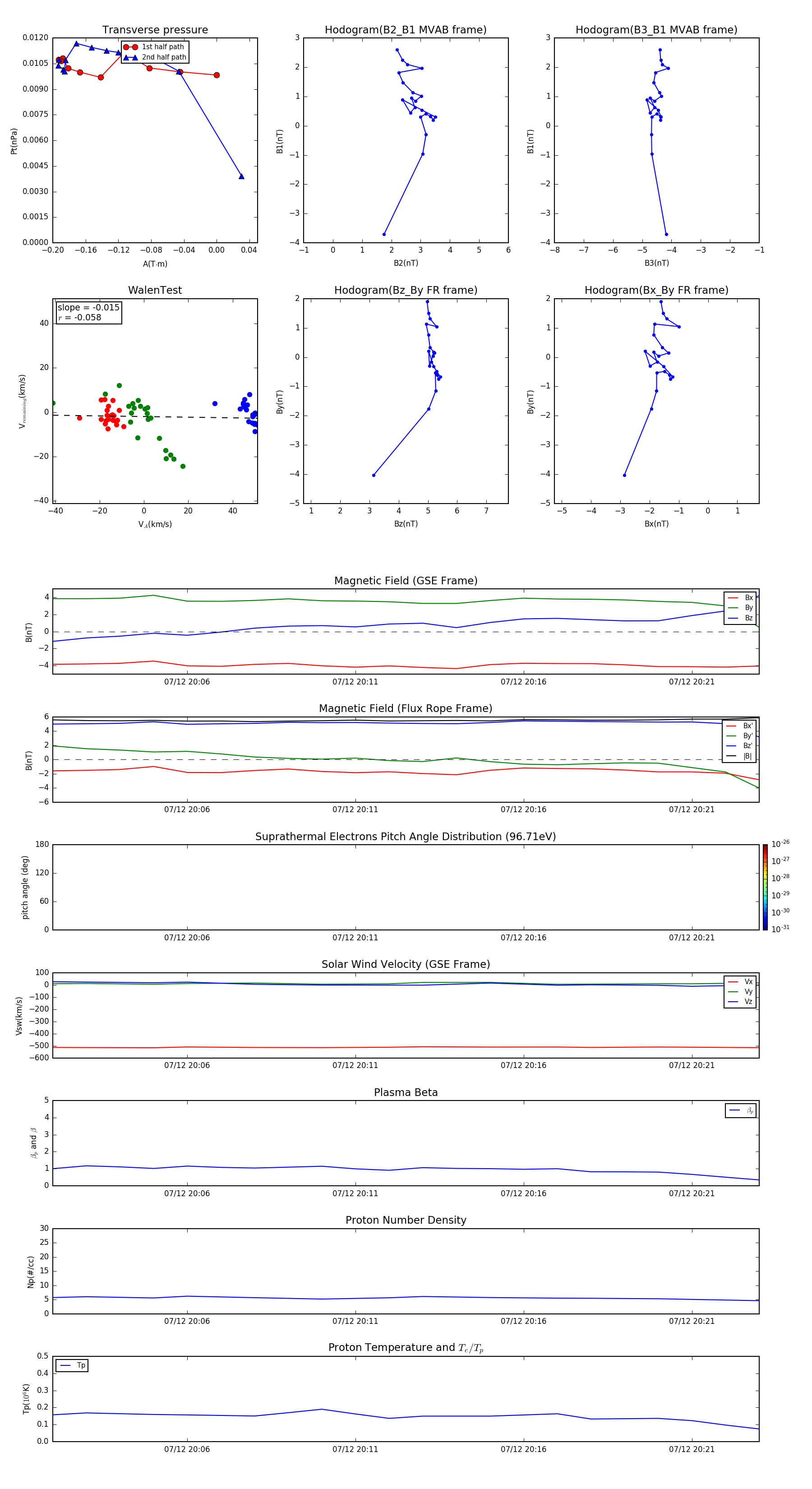Click the Magnetic Field (Flux Rope Frame) title

pyautogui.click(x=406, y=709)
